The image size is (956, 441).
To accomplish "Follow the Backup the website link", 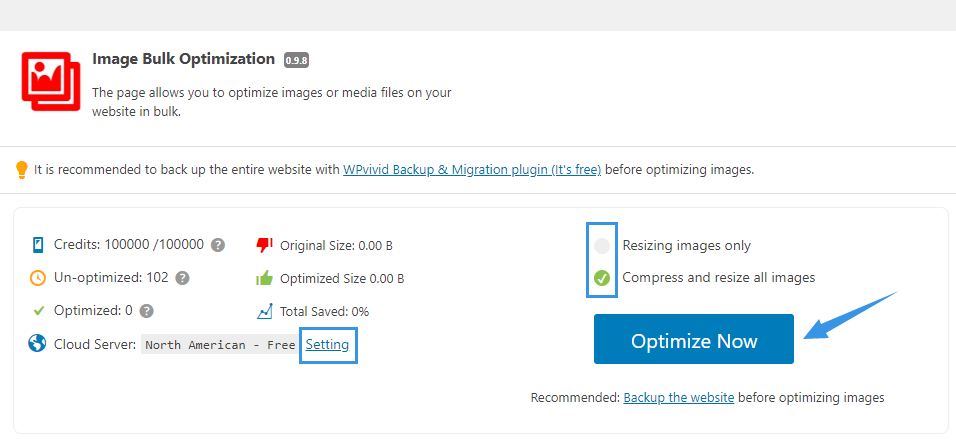I will [679, 398].
